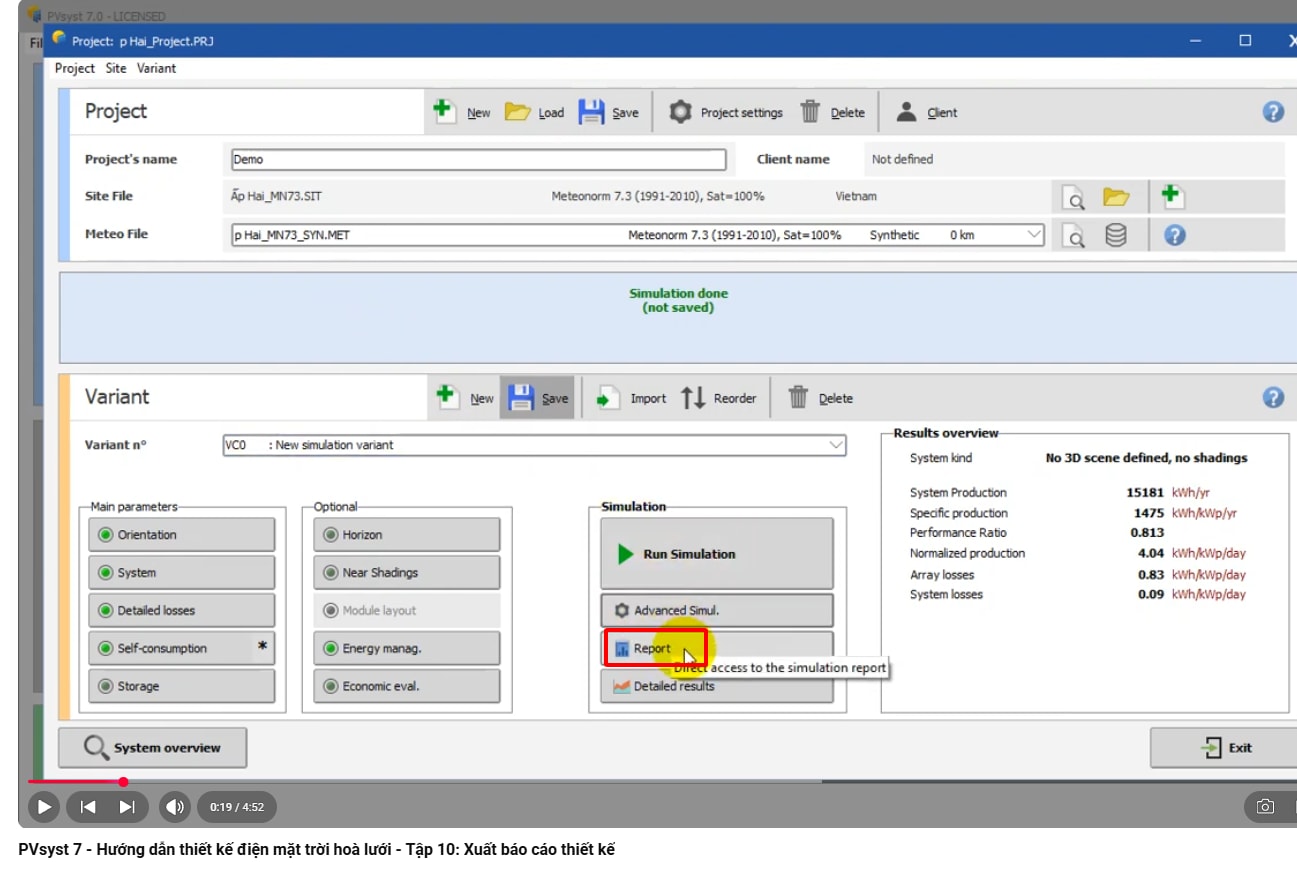1297x892 pixels.
Task: Expand the Variant n° dropdown
Action: [x=836, y=445]
